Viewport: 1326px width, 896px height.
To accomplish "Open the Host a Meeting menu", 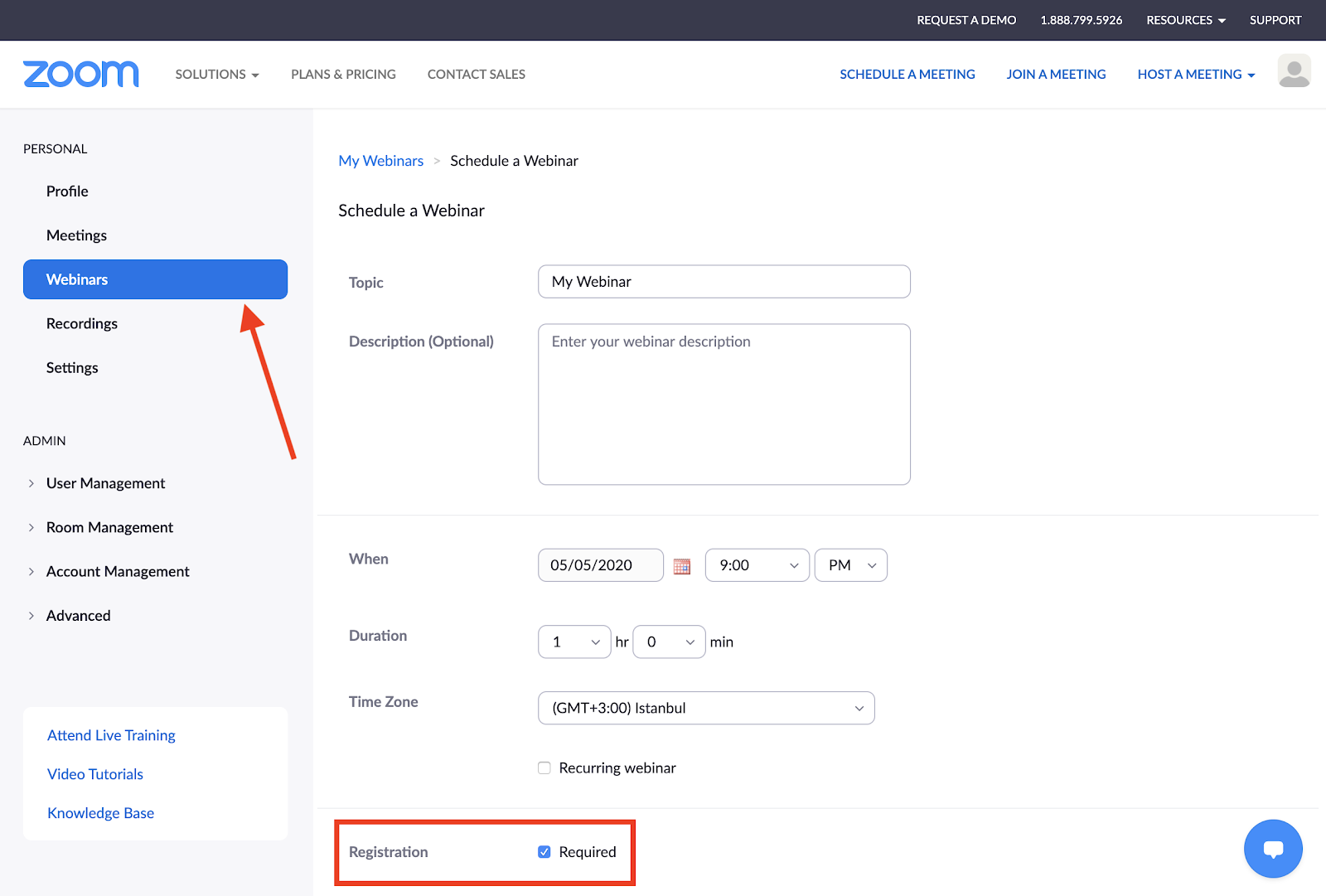I will [x=1195, y=75].
